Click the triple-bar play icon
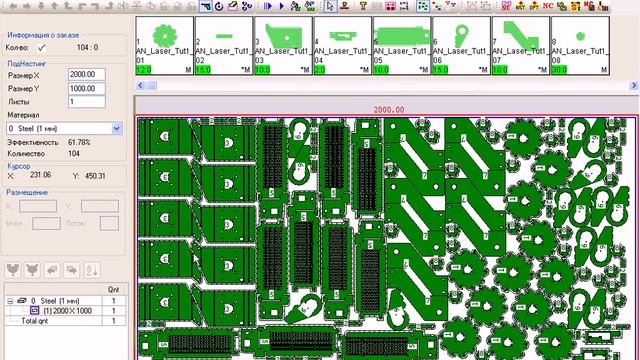 (268, 6)
